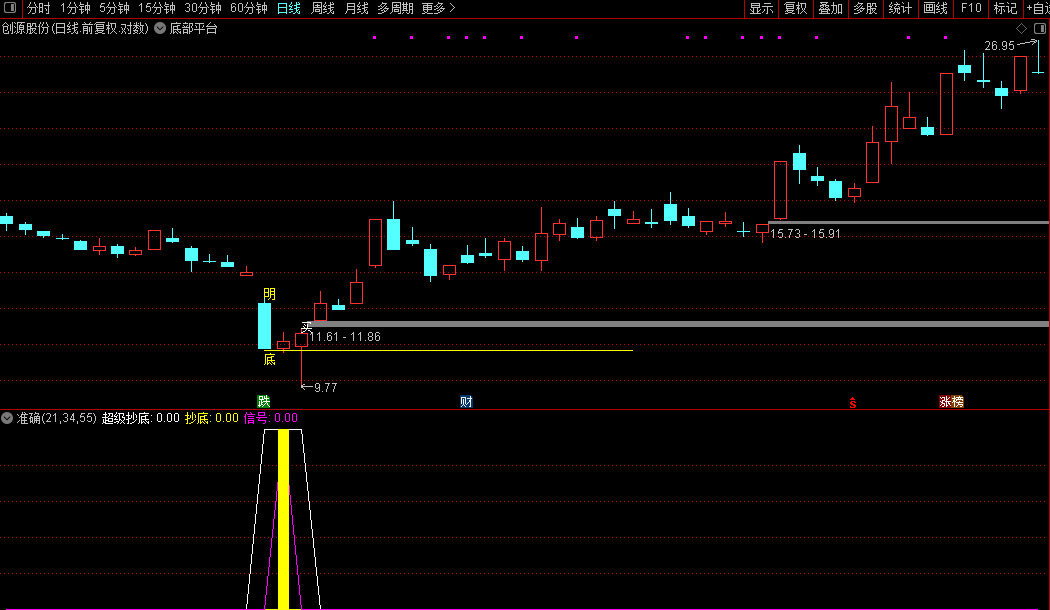Open the 显示 display menu
This screenshot has height=610, width=1050.
tap(761, 8)
